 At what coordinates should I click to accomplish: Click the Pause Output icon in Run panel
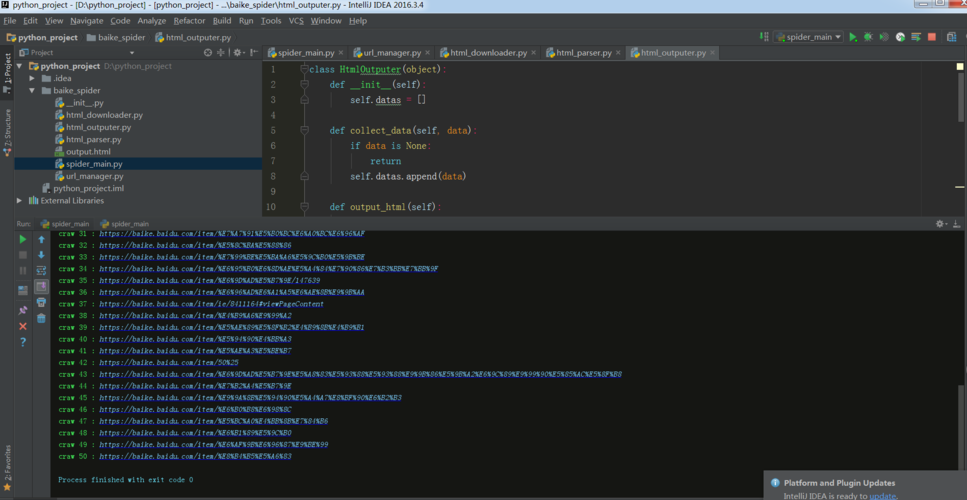pos(23,270)
